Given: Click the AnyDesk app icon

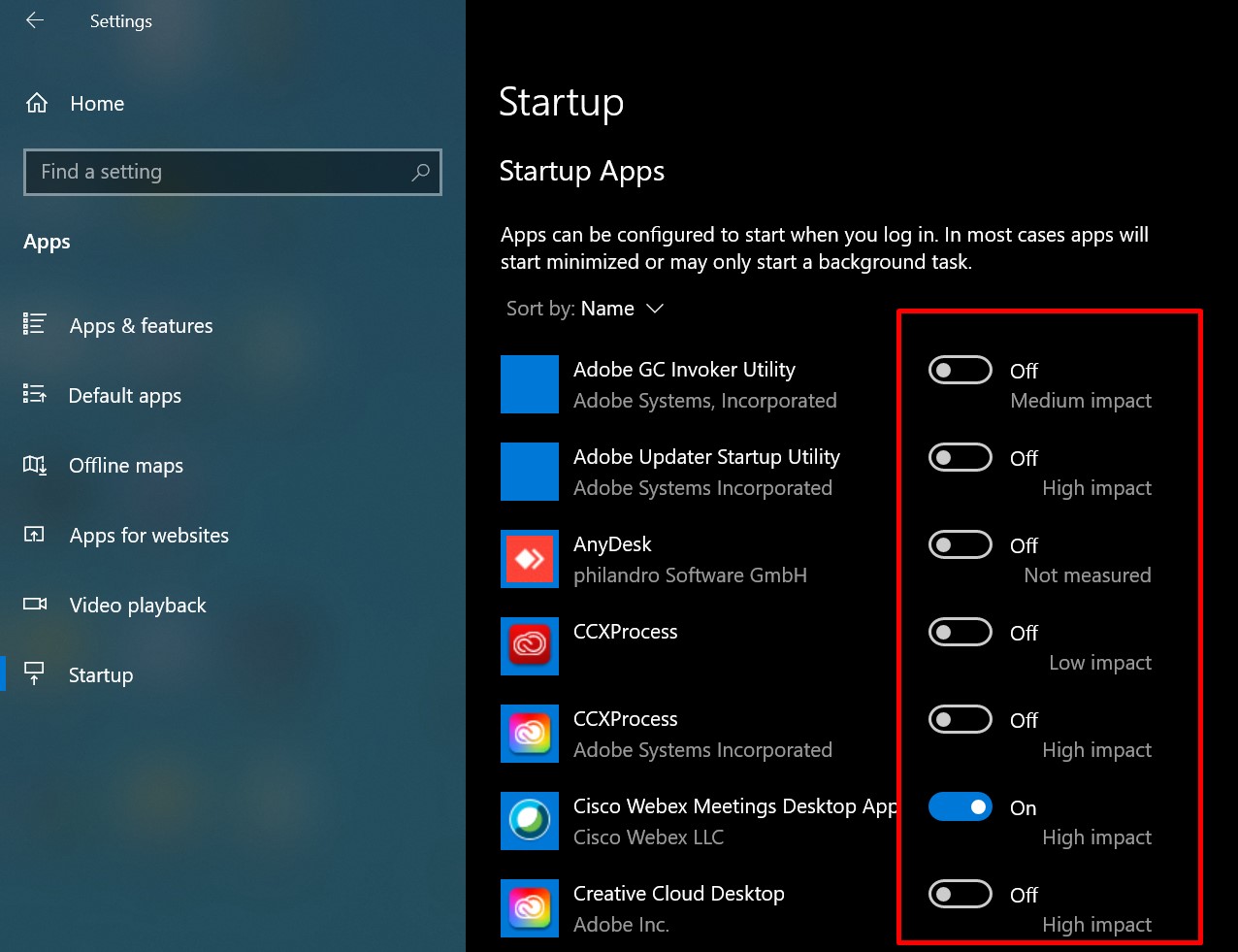Looking at the screenshot, I should coord(530,559).
